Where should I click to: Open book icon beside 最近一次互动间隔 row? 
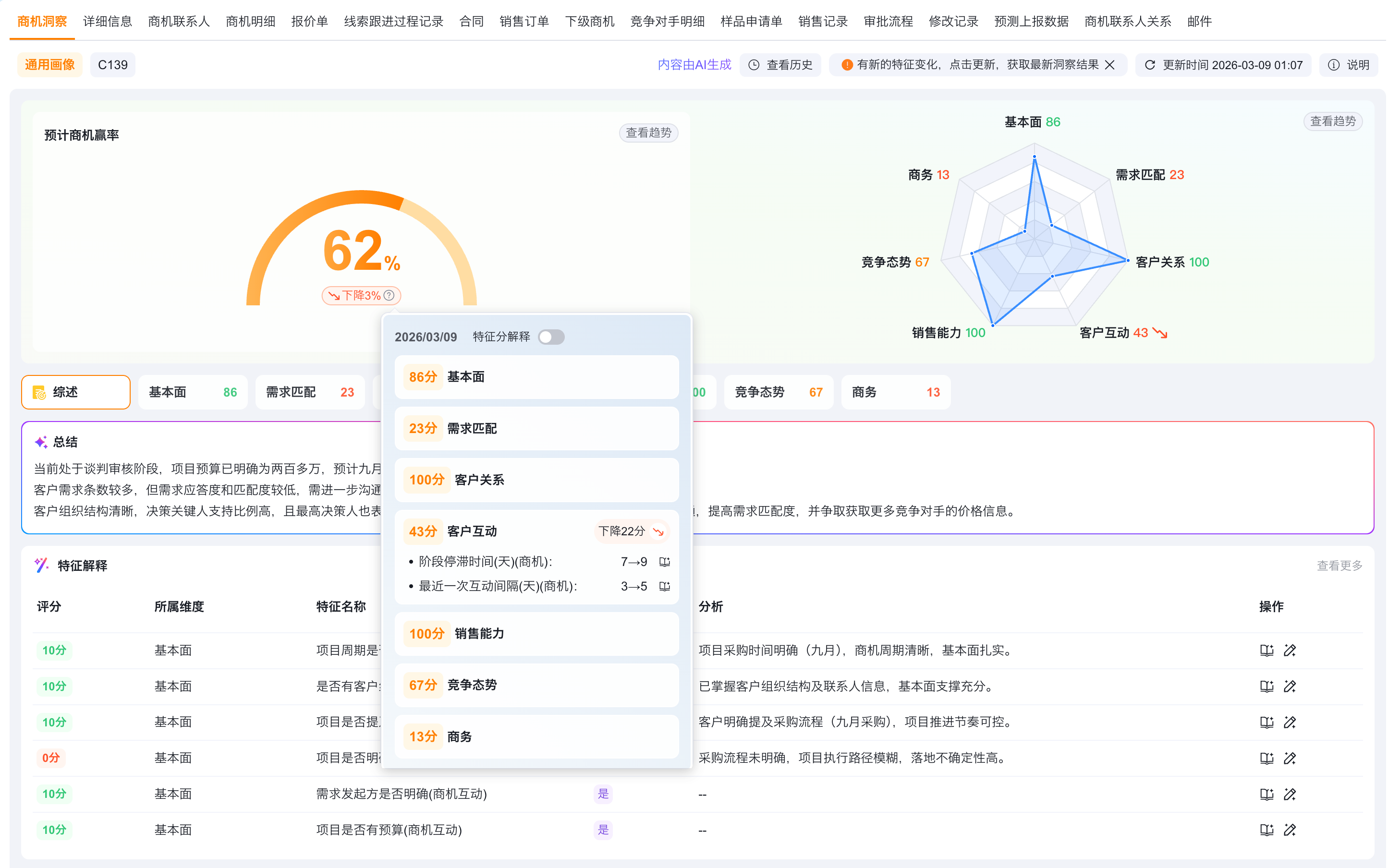tap(664, 586)
